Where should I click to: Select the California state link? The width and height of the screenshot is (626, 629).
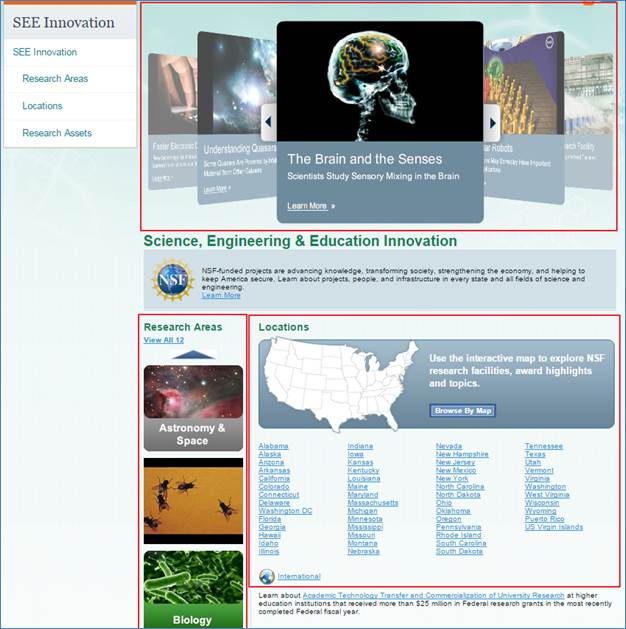tap(274, 478)
